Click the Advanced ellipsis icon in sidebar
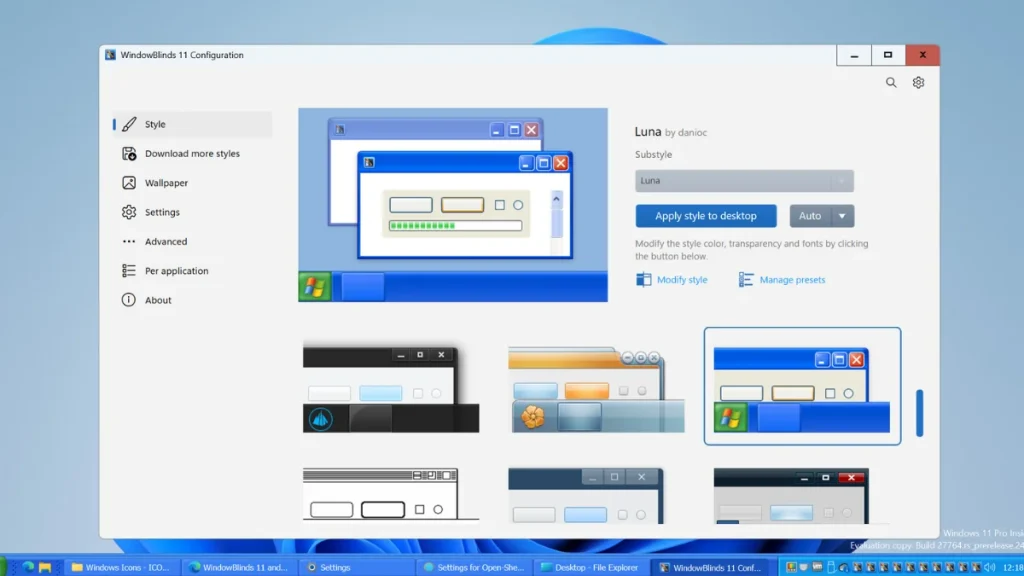Viewport: 1024px width, 576px height. 128,241
